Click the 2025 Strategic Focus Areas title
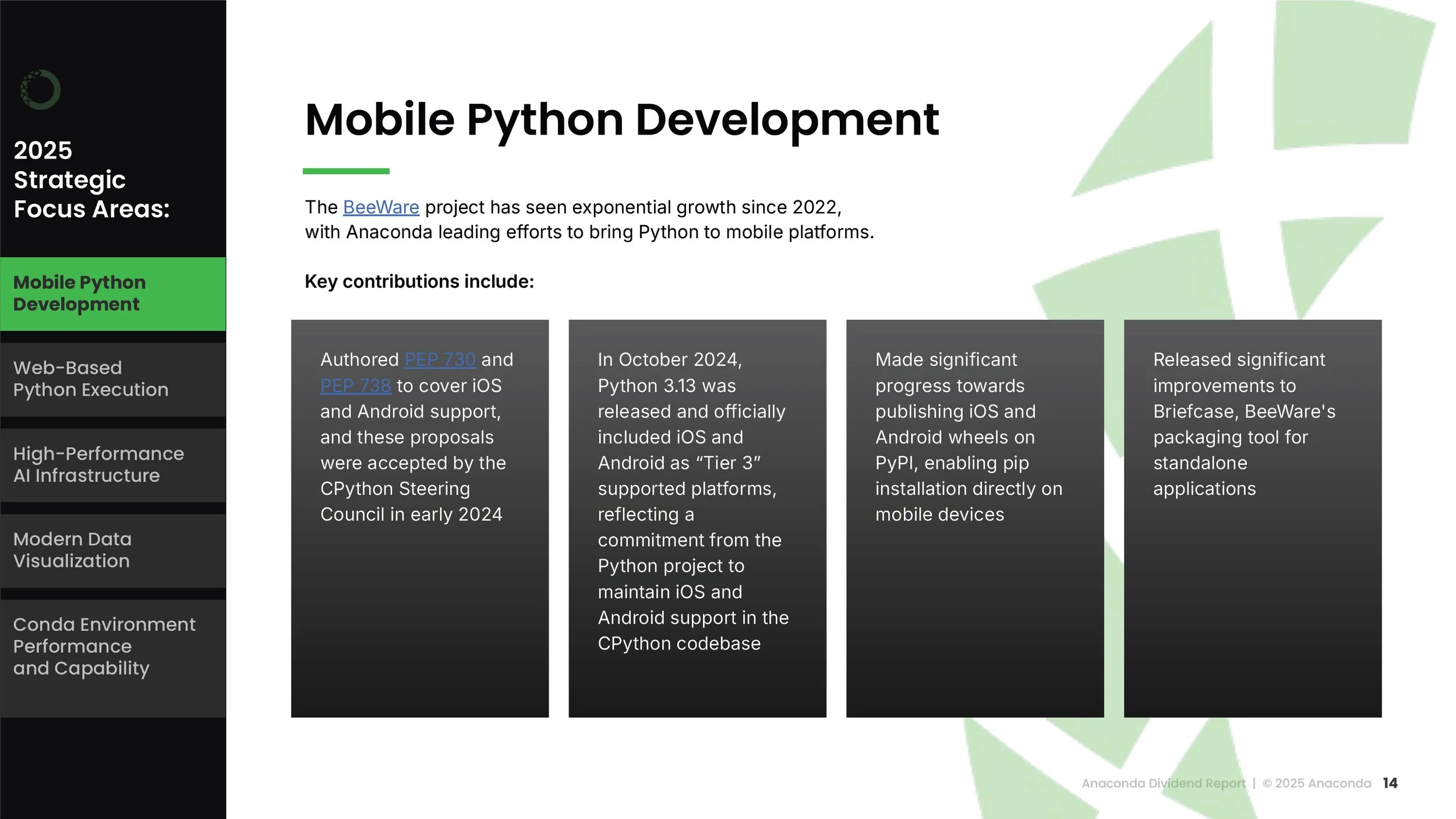Image resolution: width=1456 pixels, height=819 pixels. (91, 179)
